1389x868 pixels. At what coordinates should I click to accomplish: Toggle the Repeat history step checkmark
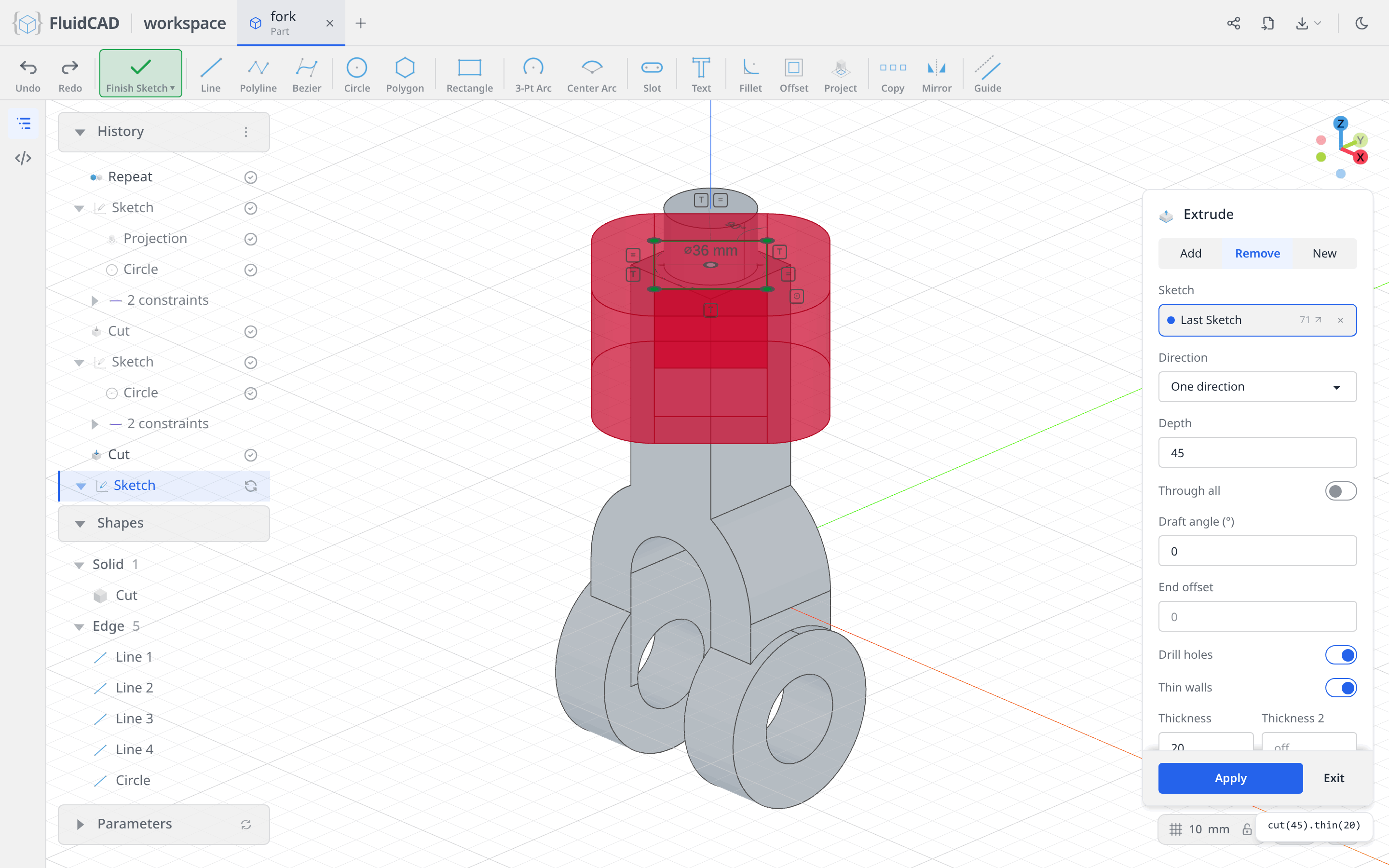click(x=250, y=177)
